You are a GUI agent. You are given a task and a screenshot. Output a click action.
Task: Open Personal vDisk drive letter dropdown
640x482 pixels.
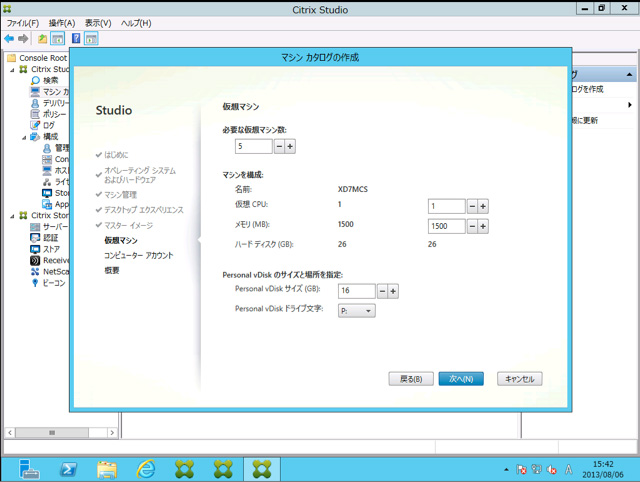(357, 311)
